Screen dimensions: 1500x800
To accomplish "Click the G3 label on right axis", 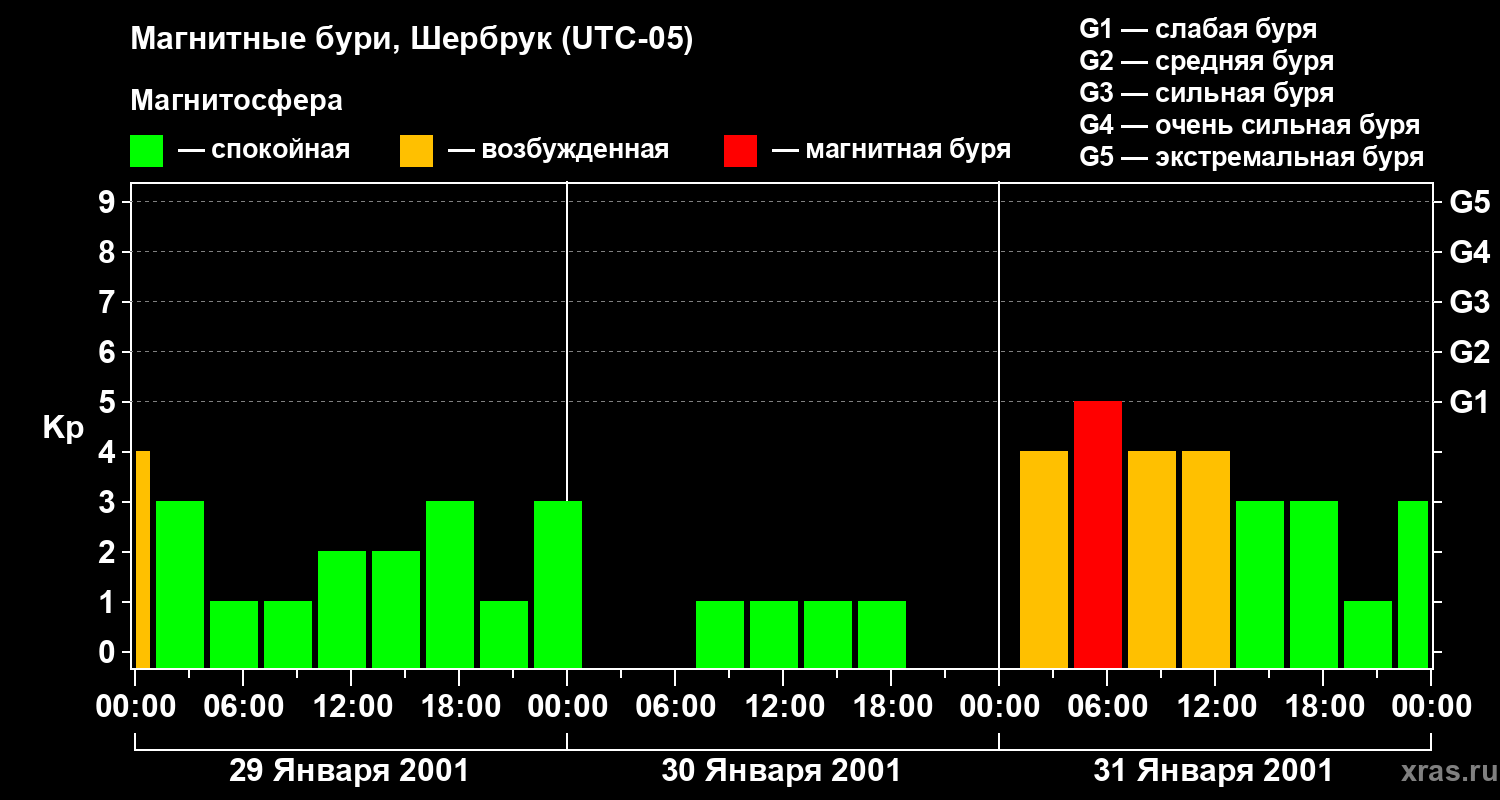I will 1469,302.
